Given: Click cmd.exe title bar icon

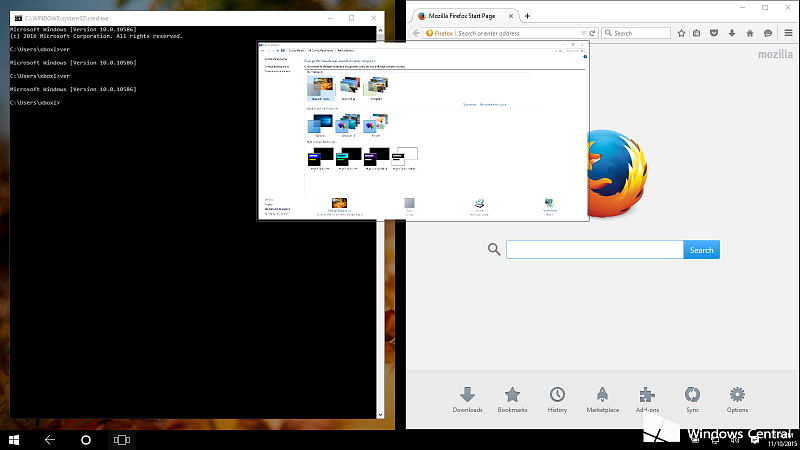Looking at the screenshot, I should pyautogui.click(x=18, y=18).
